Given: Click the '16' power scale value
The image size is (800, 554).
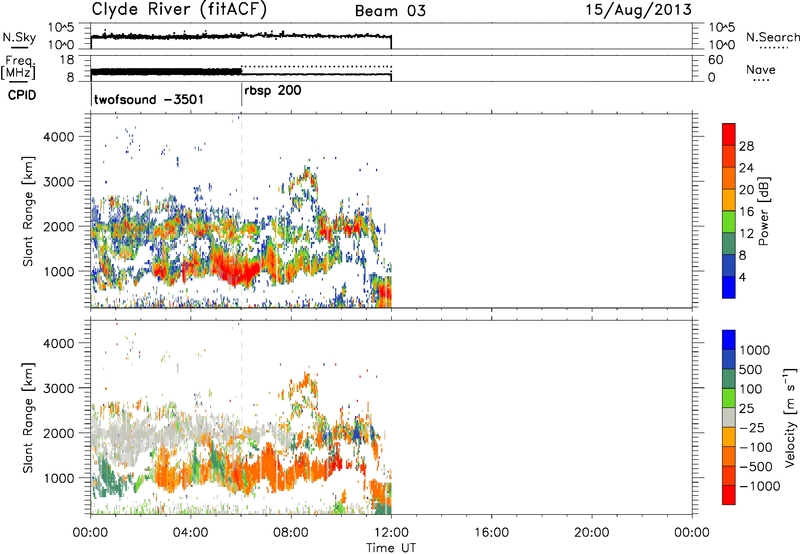Looking at the screenshot, I should 746,212.
